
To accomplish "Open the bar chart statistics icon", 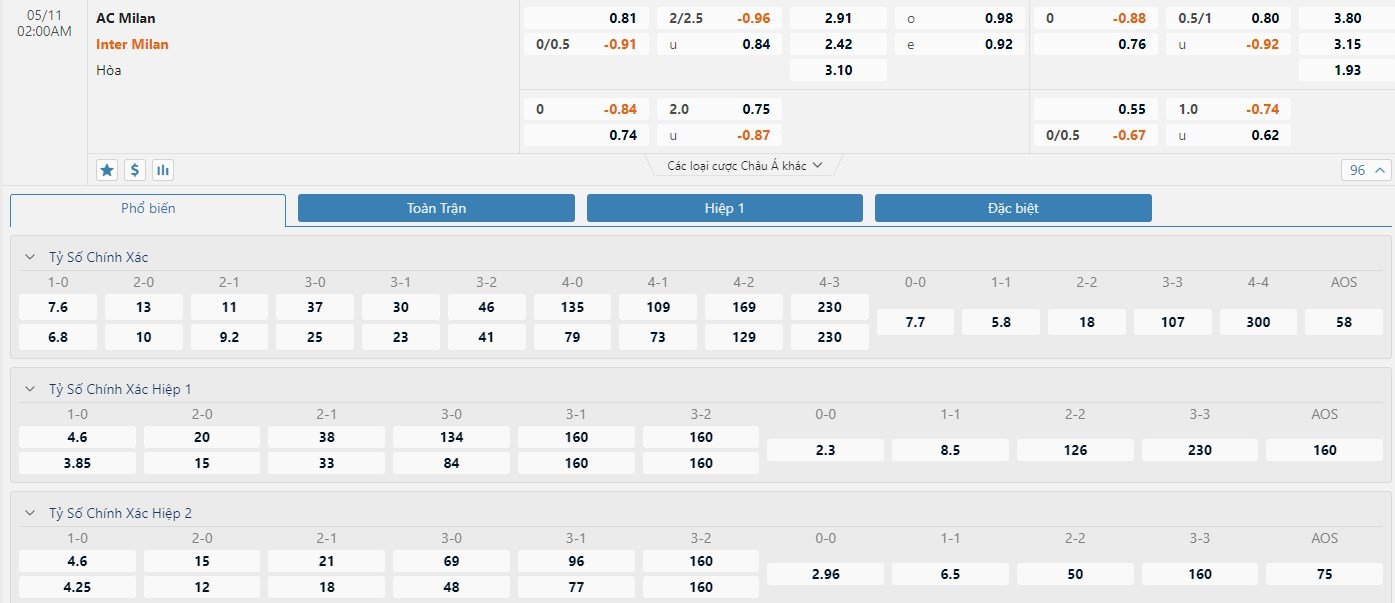I will 163,170.
